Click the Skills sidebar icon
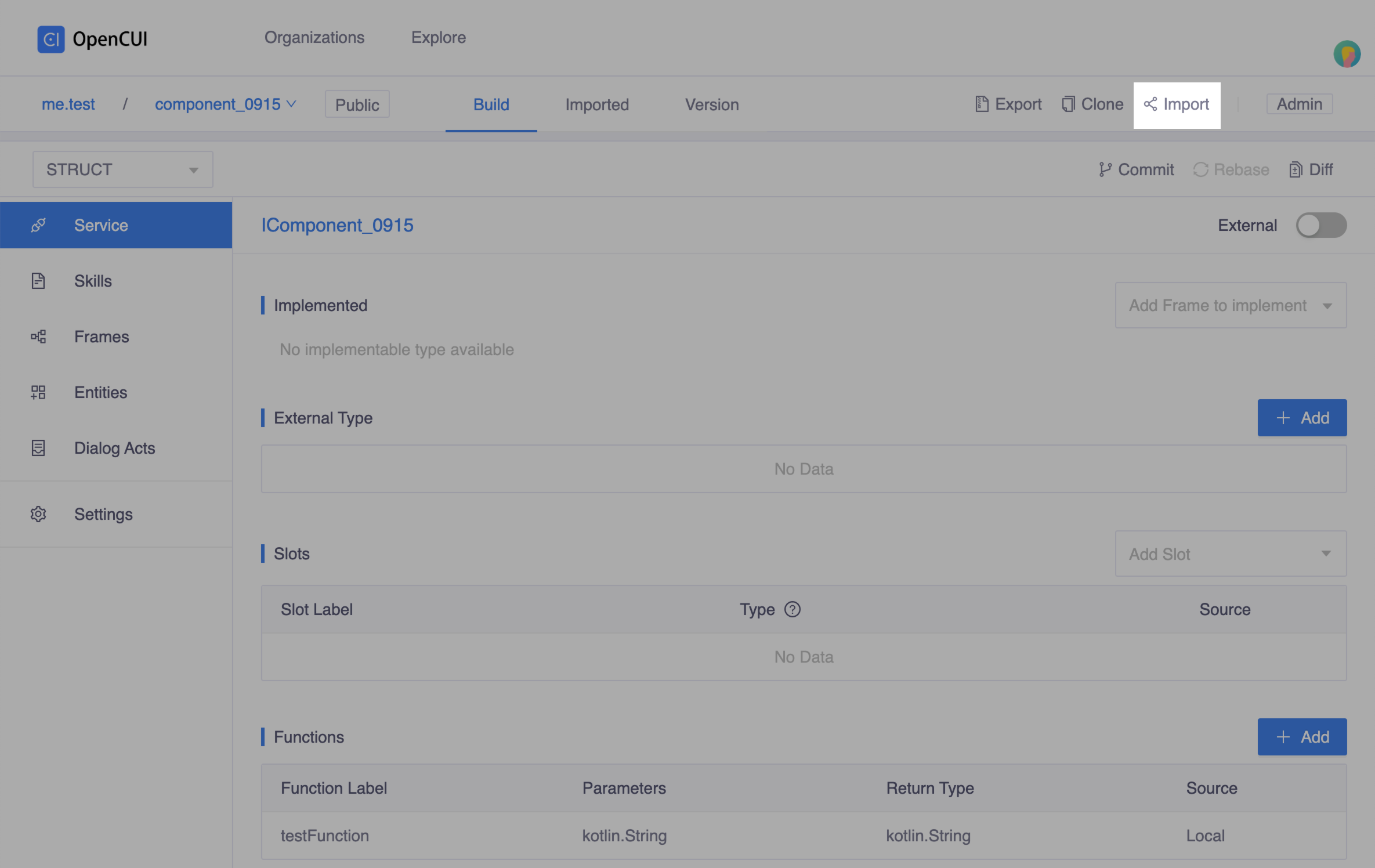This screenshot has width=1375, height=868. [38, 281]
